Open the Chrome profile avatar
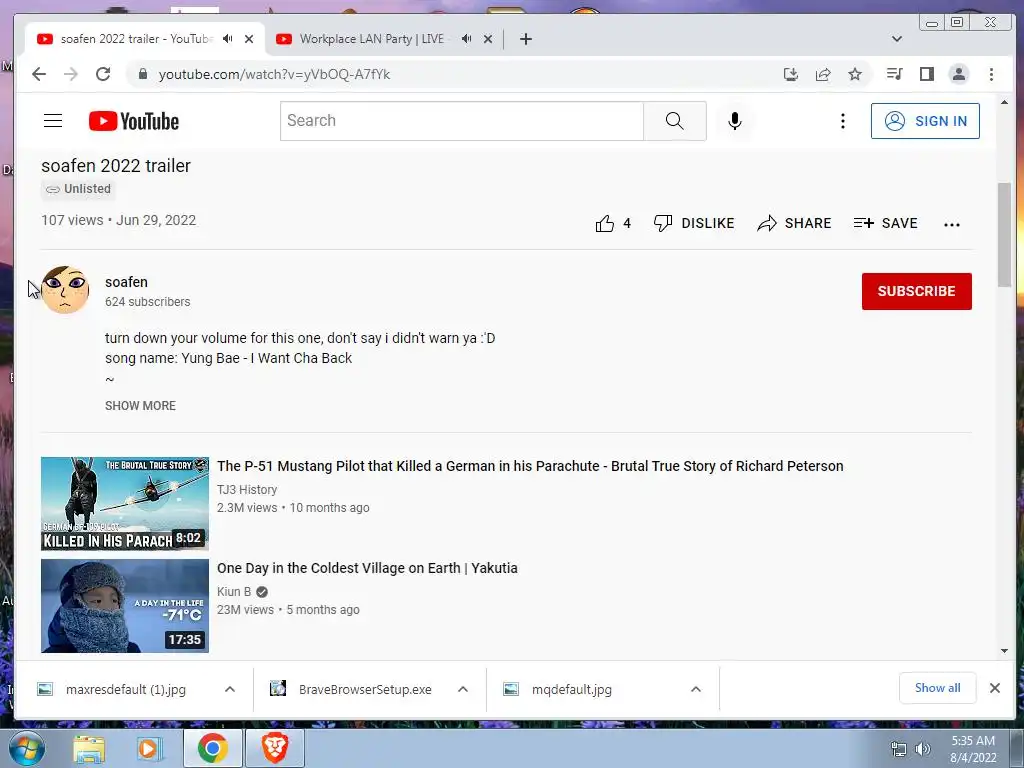Screen dimensions: 1024x768 (x=959, y=74)
